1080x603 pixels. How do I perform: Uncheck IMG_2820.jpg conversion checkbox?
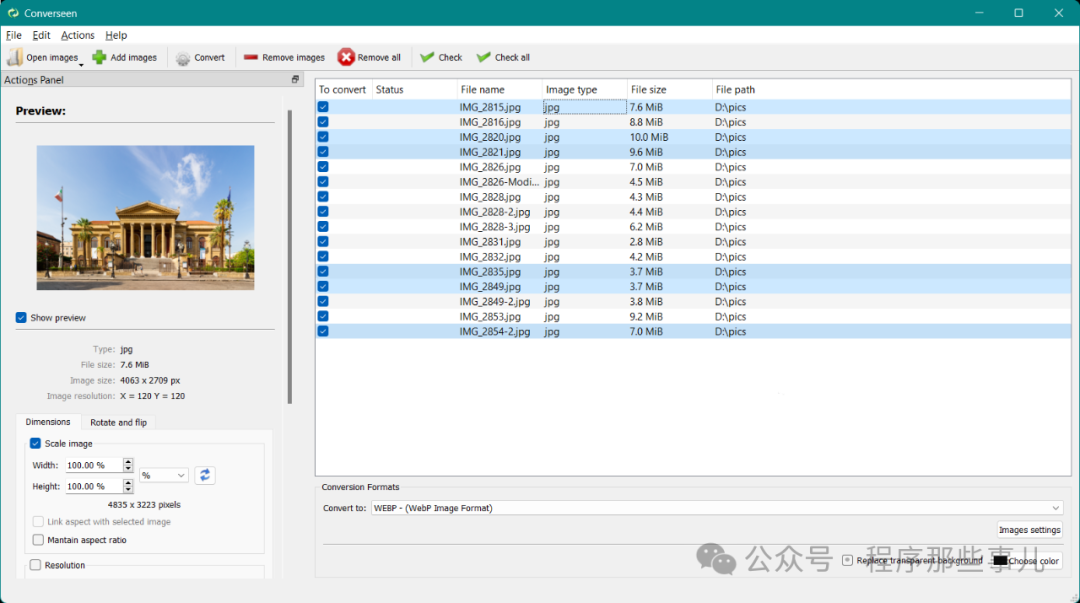tap(323, 137)
